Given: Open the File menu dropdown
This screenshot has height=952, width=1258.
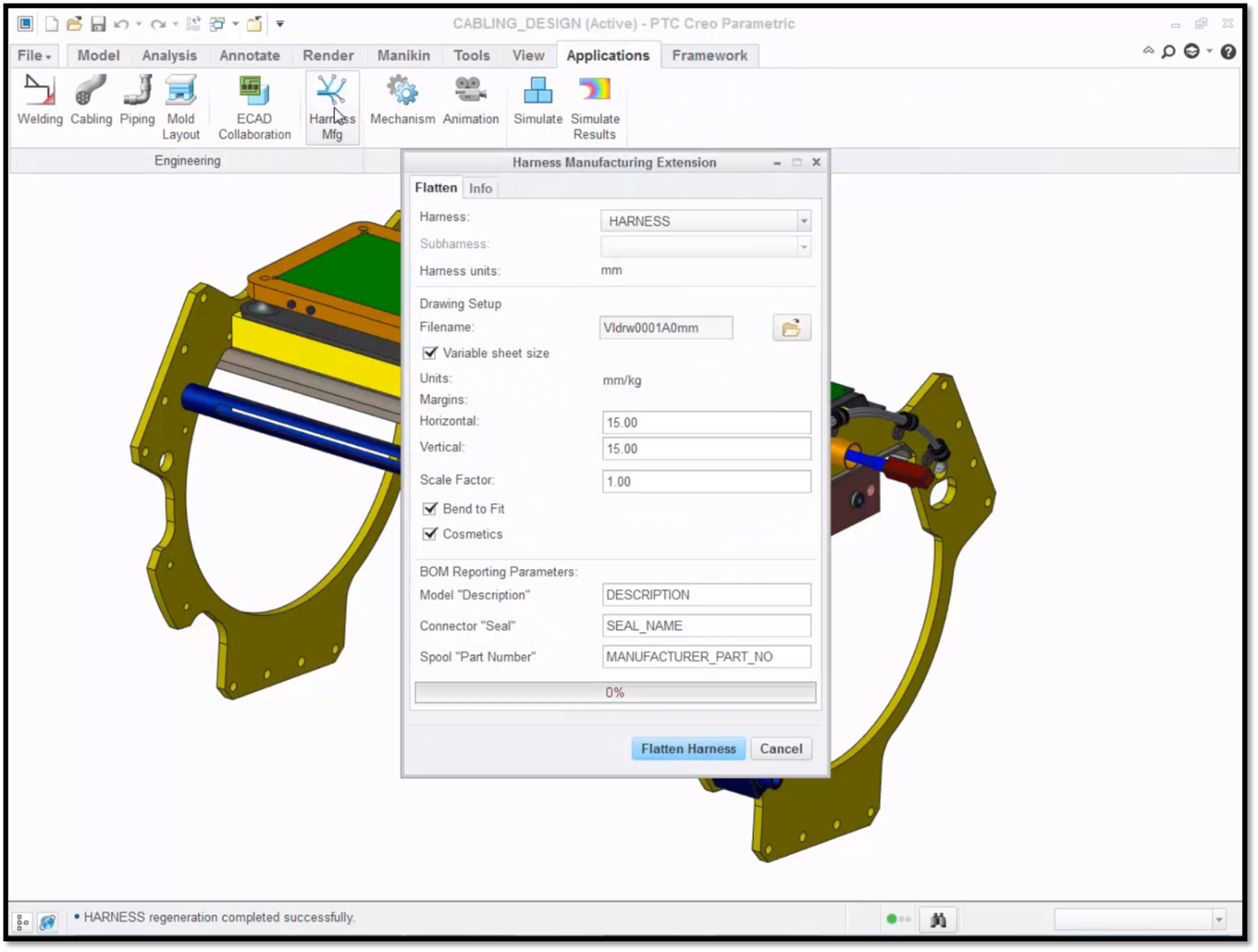Looking at the screenshot, I should point(34,56).
